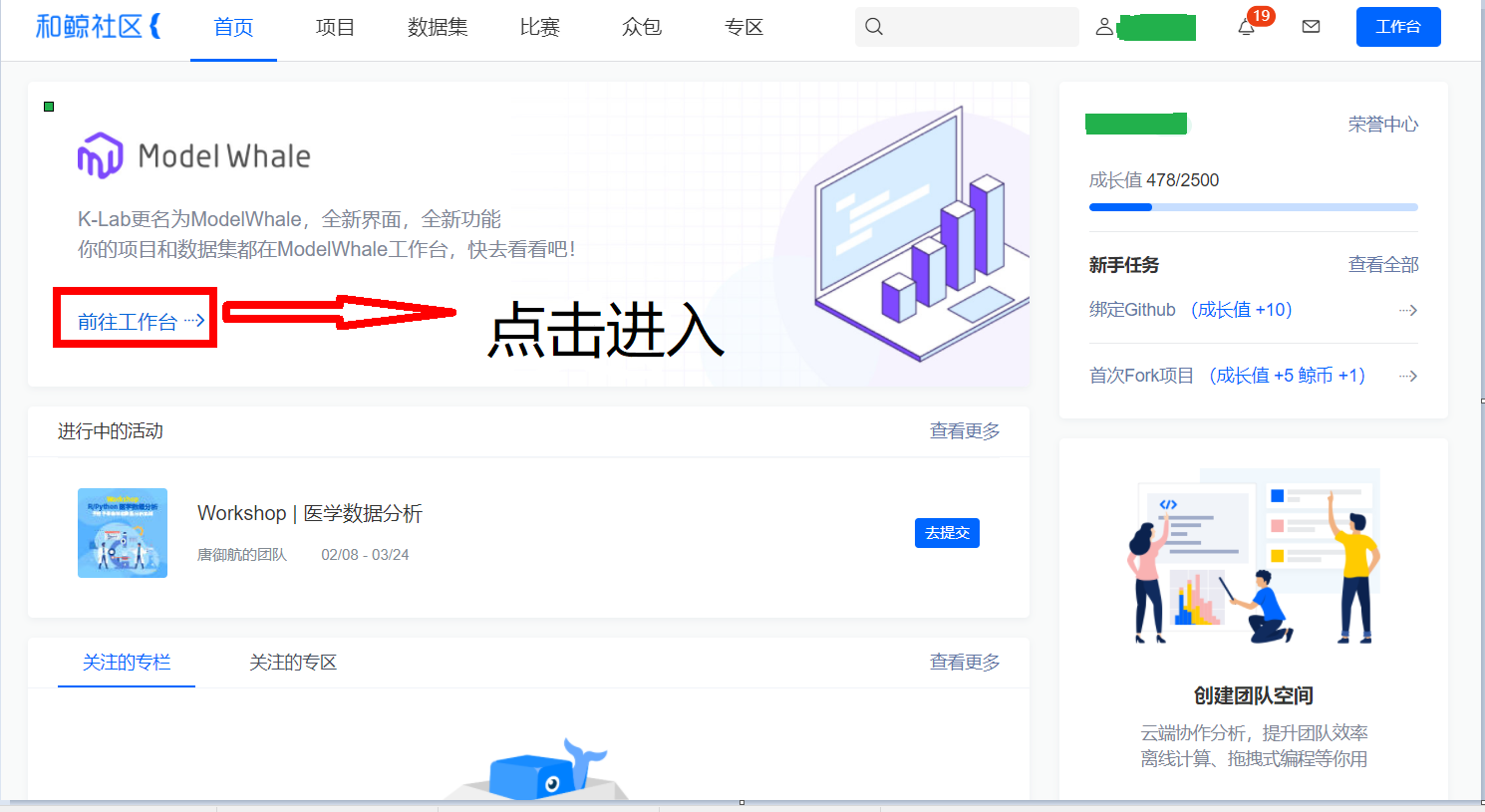Click the arrow beside 首次Fork项目 task

1408,376
